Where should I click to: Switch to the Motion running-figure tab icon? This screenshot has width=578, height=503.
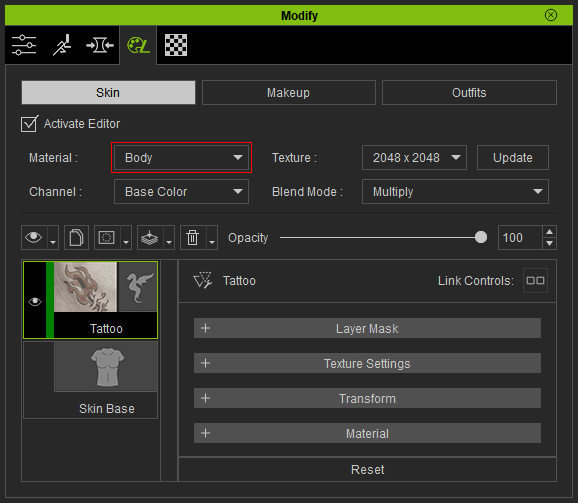(x=62, y=45)
